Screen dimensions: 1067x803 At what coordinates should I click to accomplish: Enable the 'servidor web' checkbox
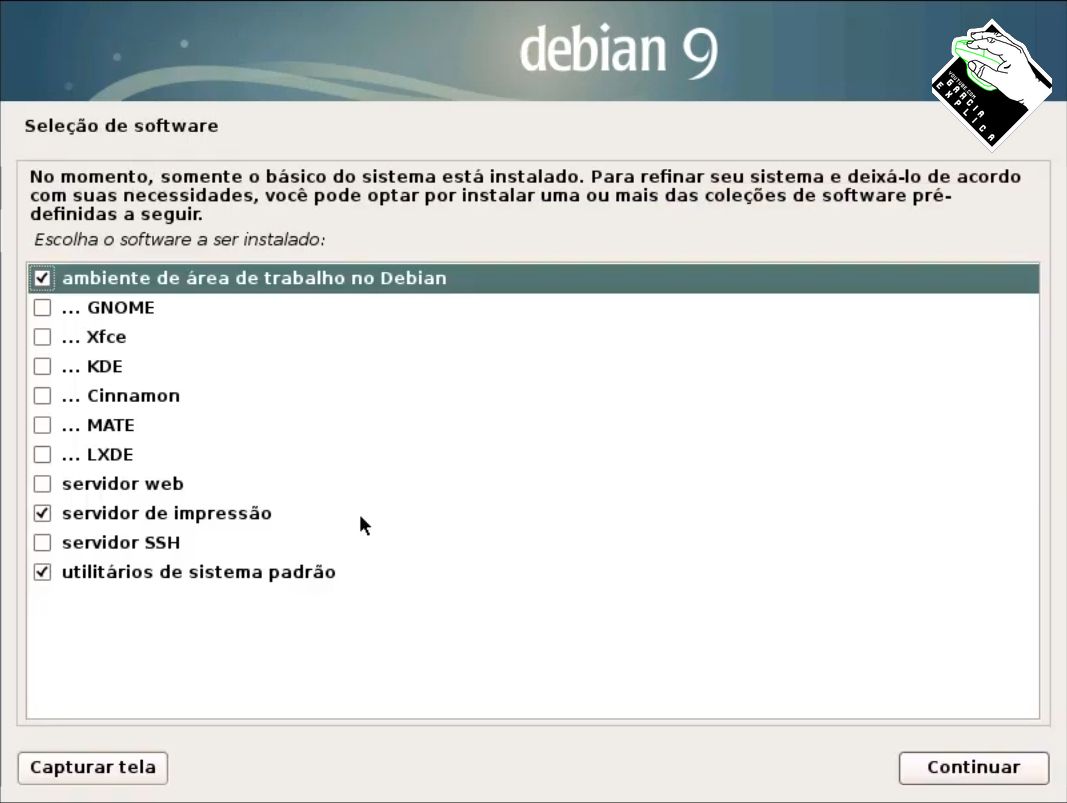[x=42, y=484]
